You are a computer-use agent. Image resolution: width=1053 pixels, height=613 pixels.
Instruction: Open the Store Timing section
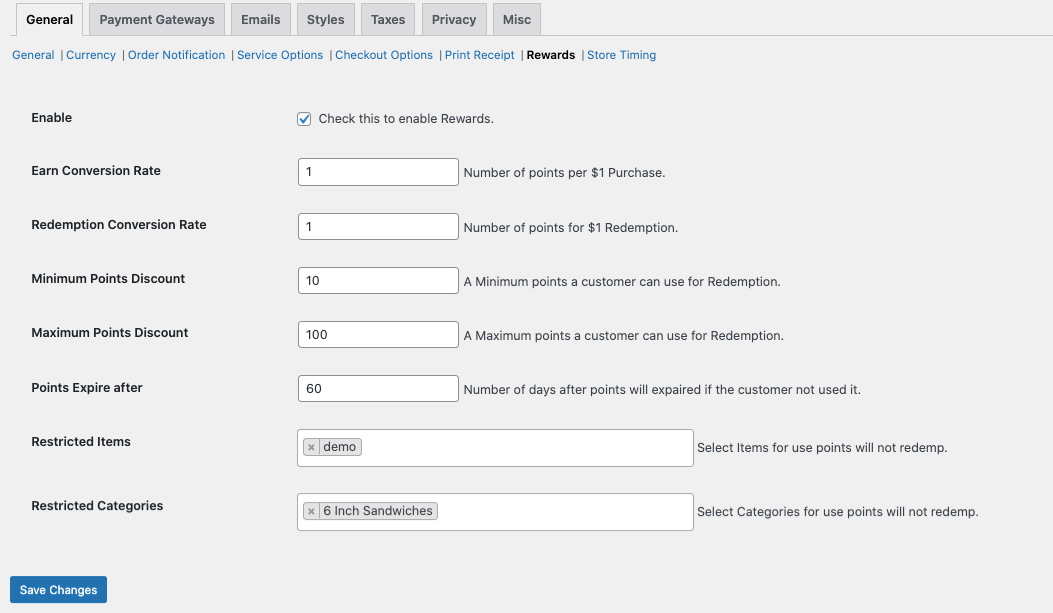pos(621,55)
